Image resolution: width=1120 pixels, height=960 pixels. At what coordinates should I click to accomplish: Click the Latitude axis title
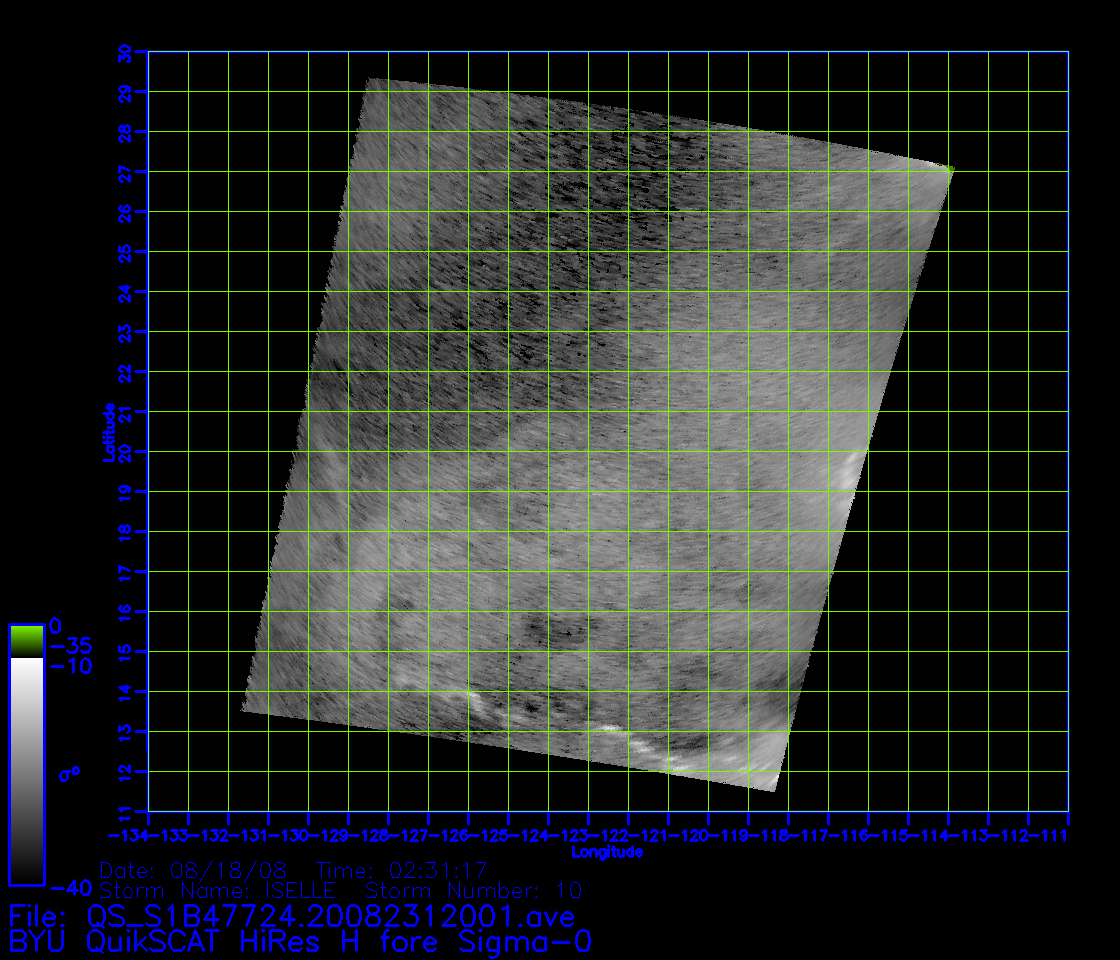coord(109,432)
